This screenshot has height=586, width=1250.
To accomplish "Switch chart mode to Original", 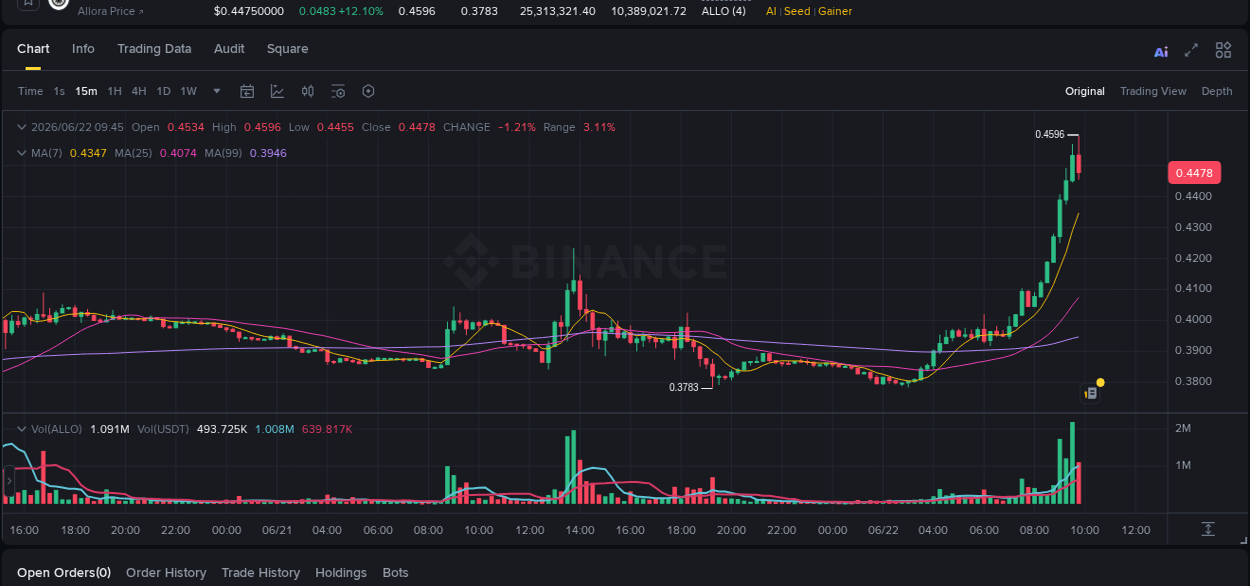I will (x=1085, y=91).
